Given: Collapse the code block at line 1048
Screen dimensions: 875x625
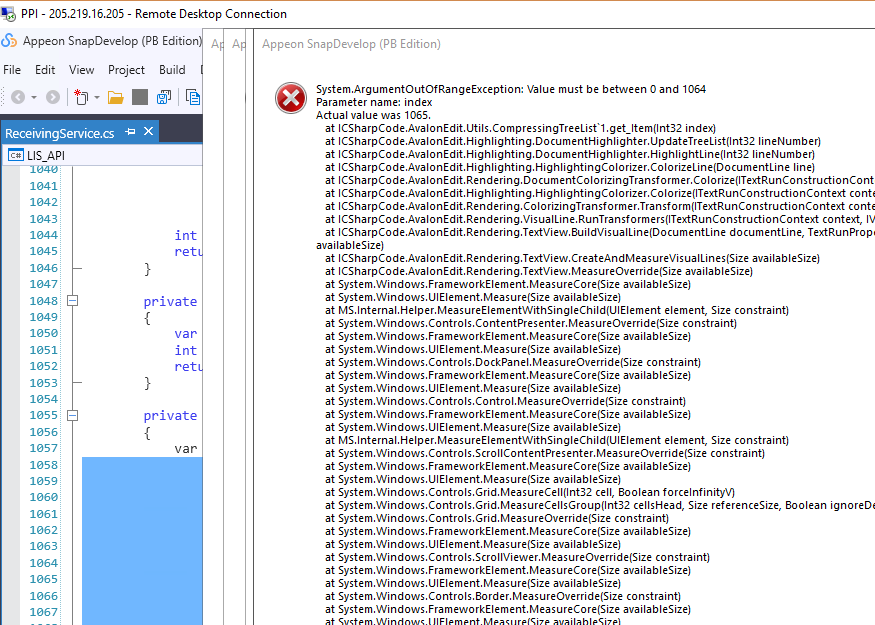Looking at the screenshot, I should coord(72,301).
